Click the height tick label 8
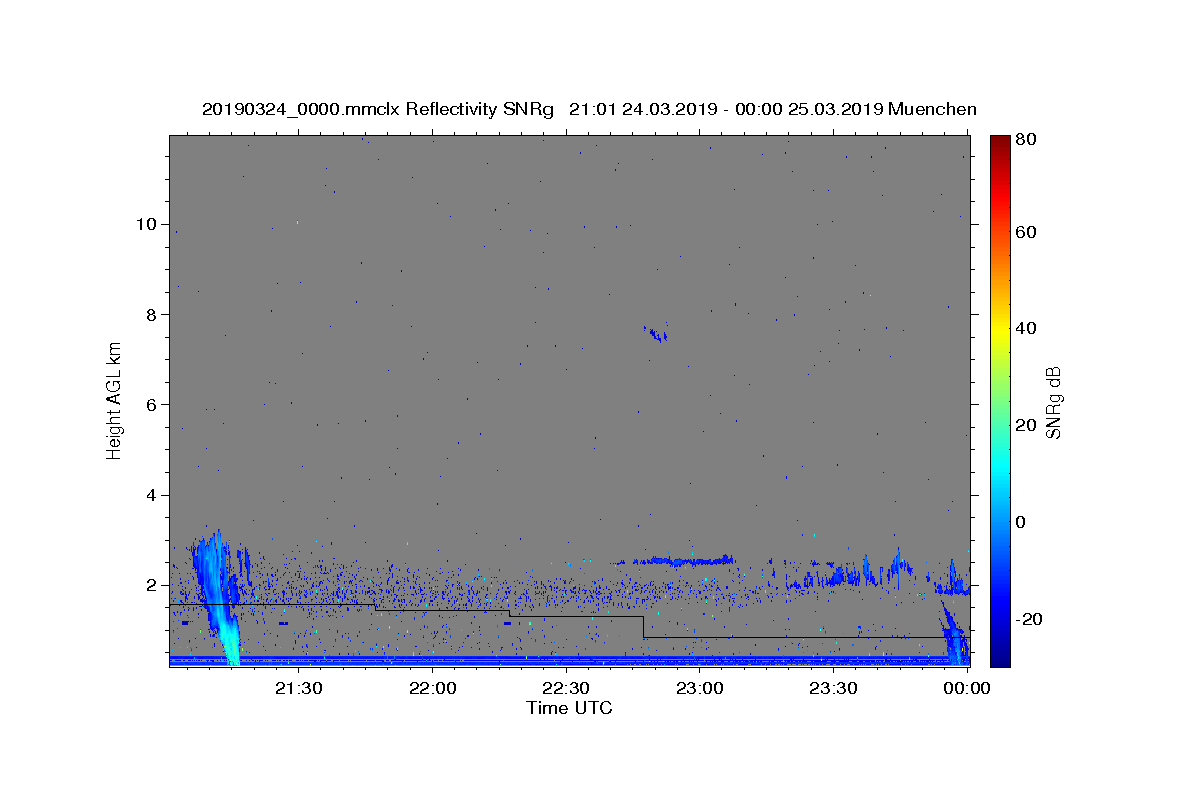The image size is (1200, 800). coord(154,314)
